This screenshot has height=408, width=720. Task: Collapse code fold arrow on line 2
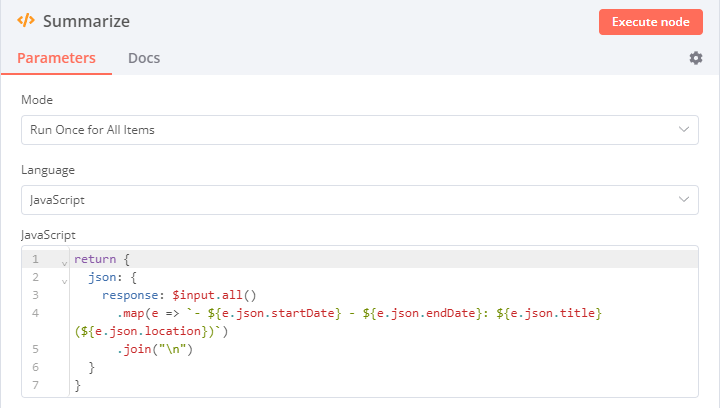tap(64, 281)
